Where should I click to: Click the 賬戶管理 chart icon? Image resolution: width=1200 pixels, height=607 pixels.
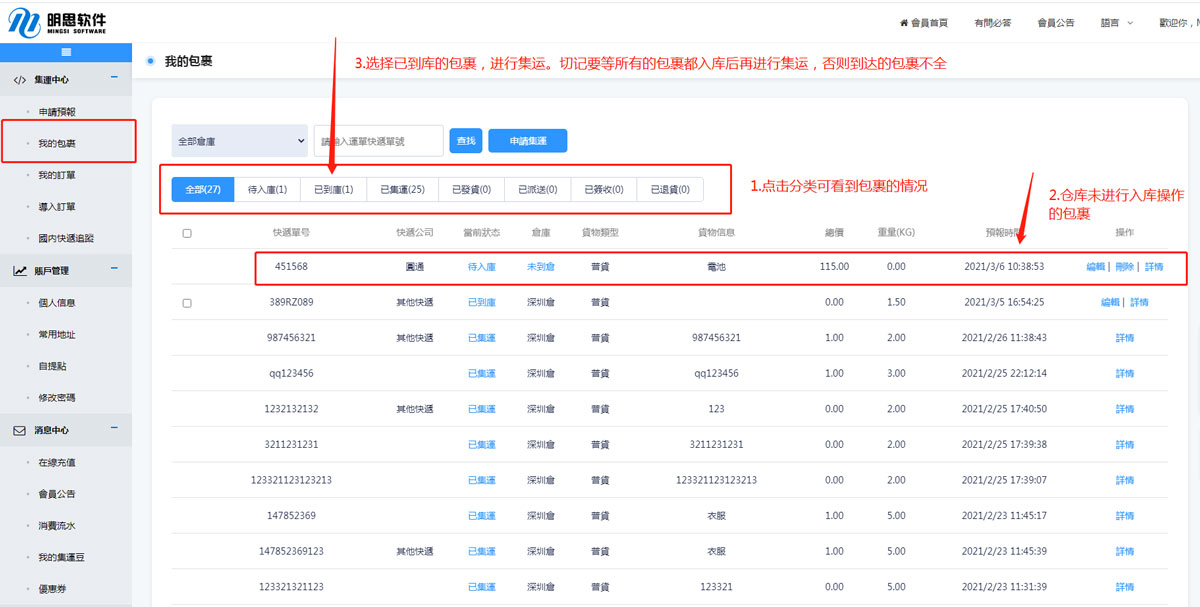pyautogui.click(x=20, y=270)
